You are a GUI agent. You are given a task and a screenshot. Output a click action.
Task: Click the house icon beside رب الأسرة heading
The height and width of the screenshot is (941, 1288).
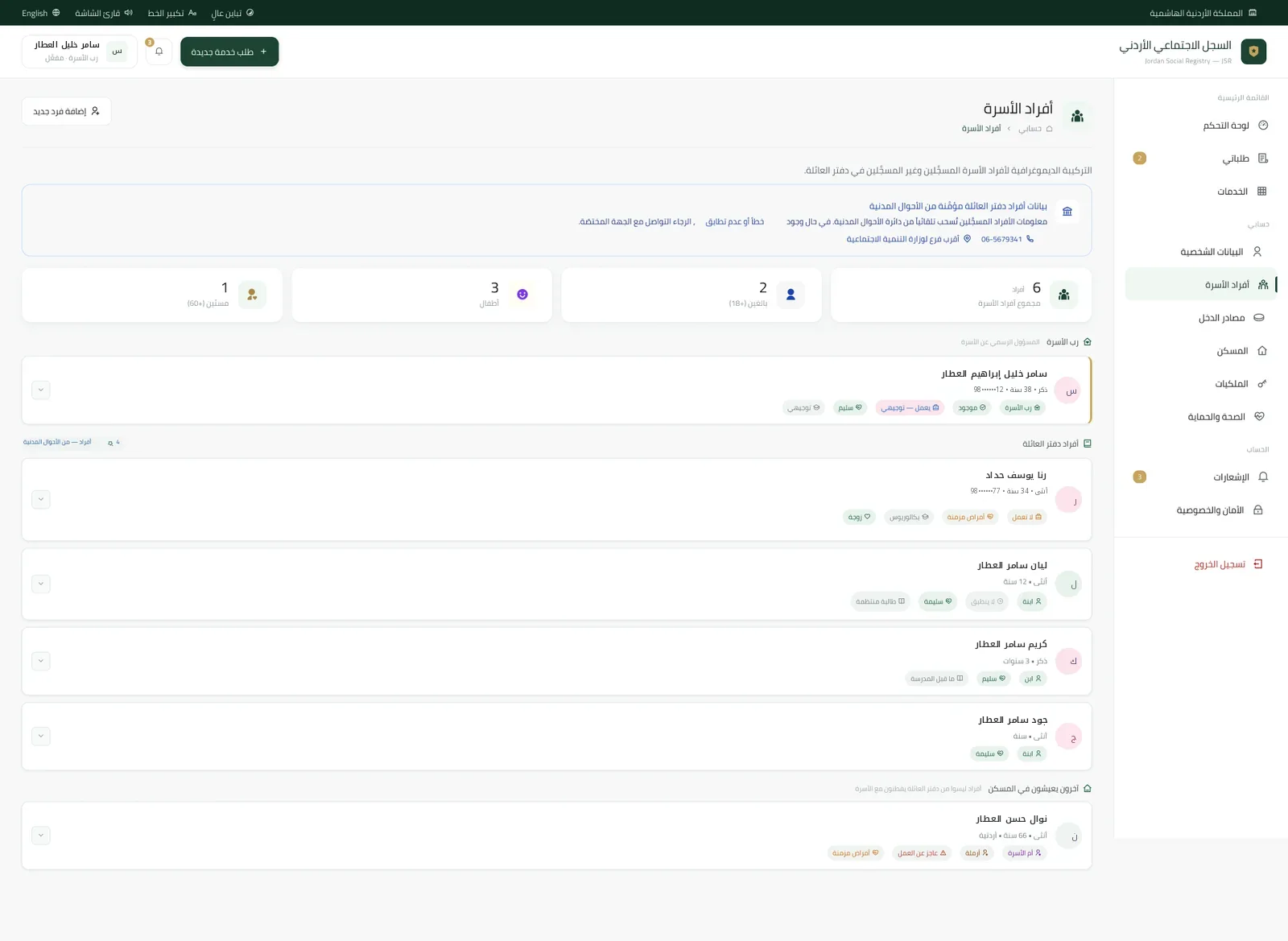1088,342
